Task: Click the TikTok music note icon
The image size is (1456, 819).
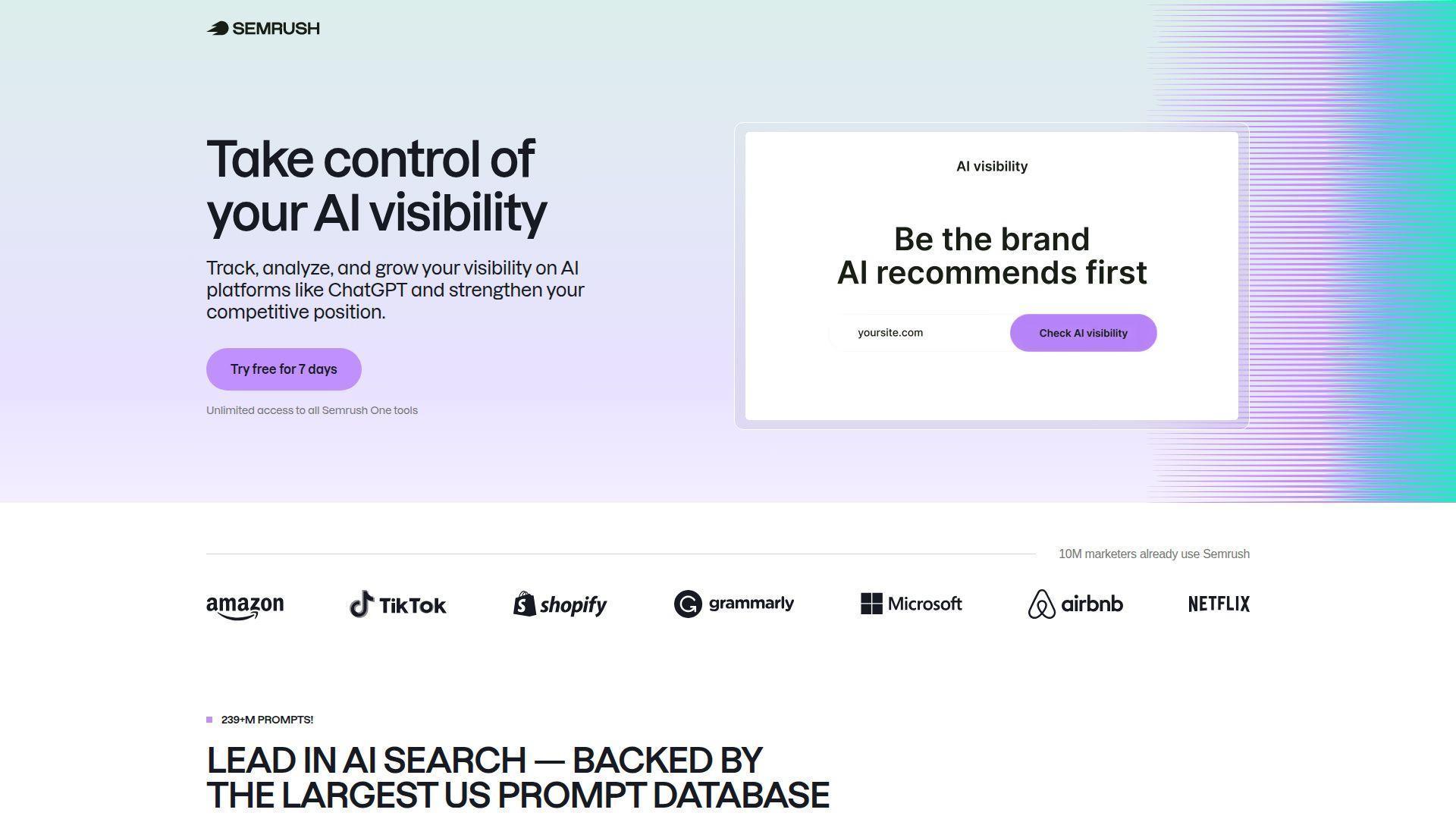Action: coord(362,604)
